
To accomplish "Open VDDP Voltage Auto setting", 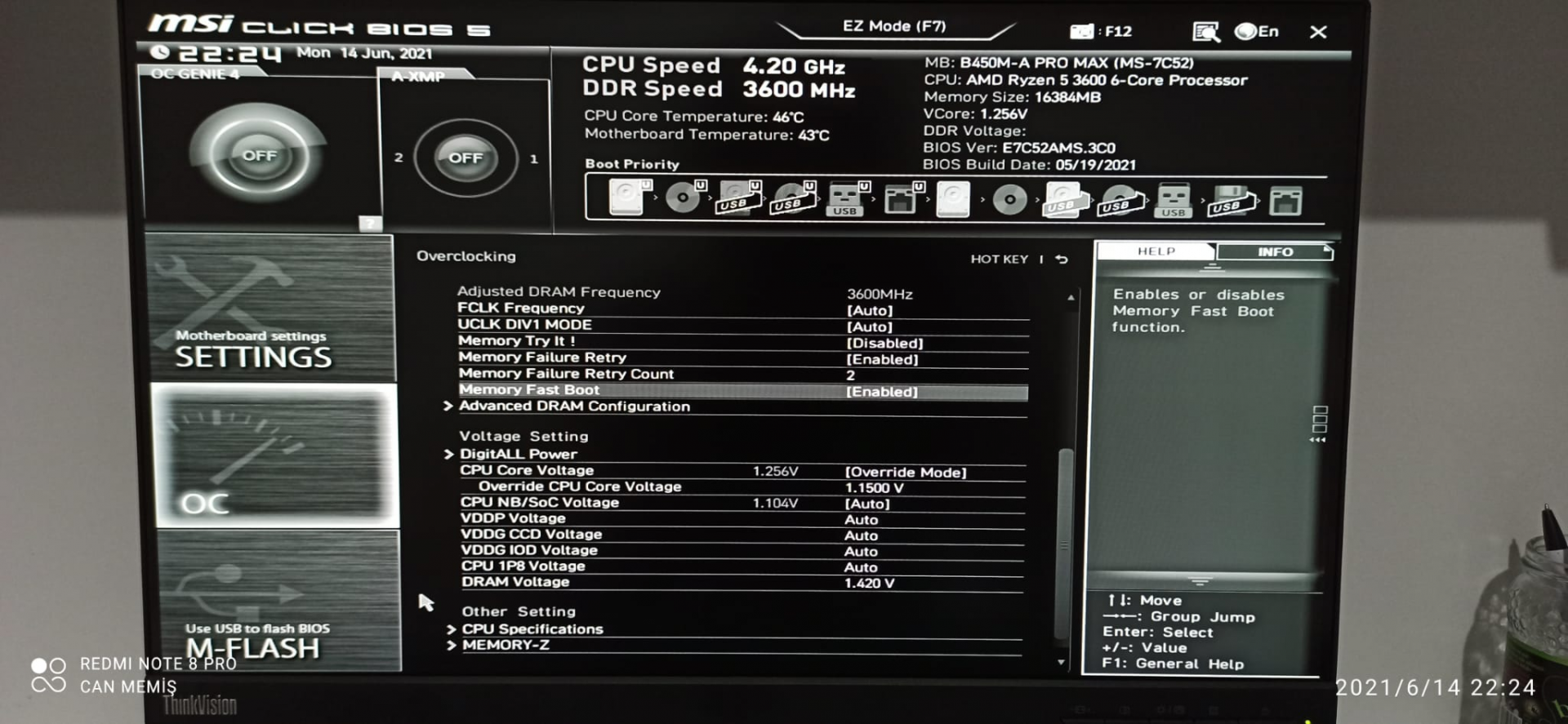I will point(862,520).
